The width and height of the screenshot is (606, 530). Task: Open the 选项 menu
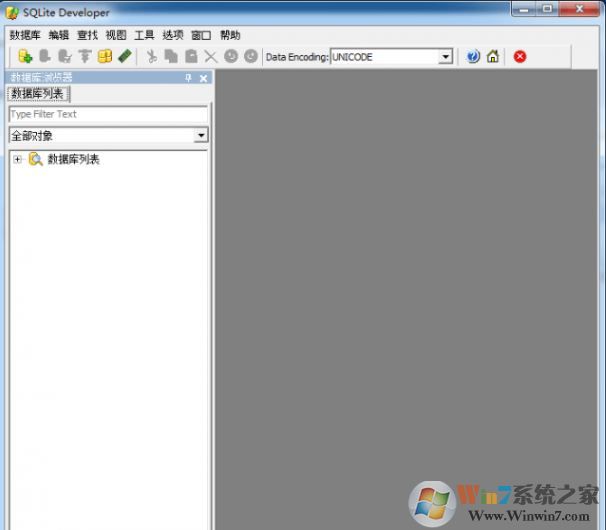coord(173,35)
